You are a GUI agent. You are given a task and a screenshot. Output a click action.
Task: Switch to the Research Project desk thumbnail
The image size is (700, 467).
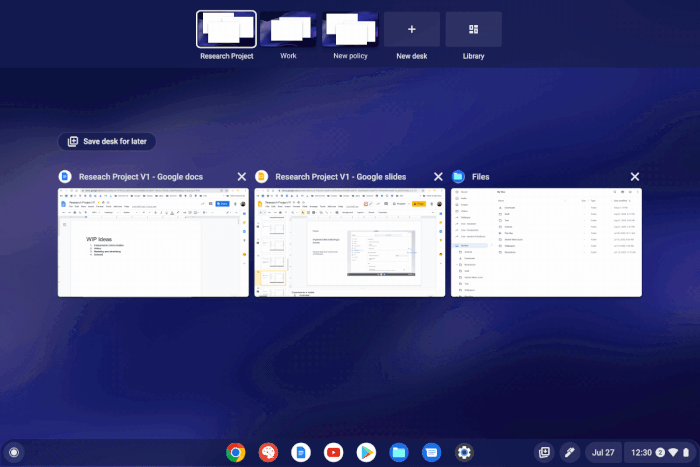tap(226, 29)
